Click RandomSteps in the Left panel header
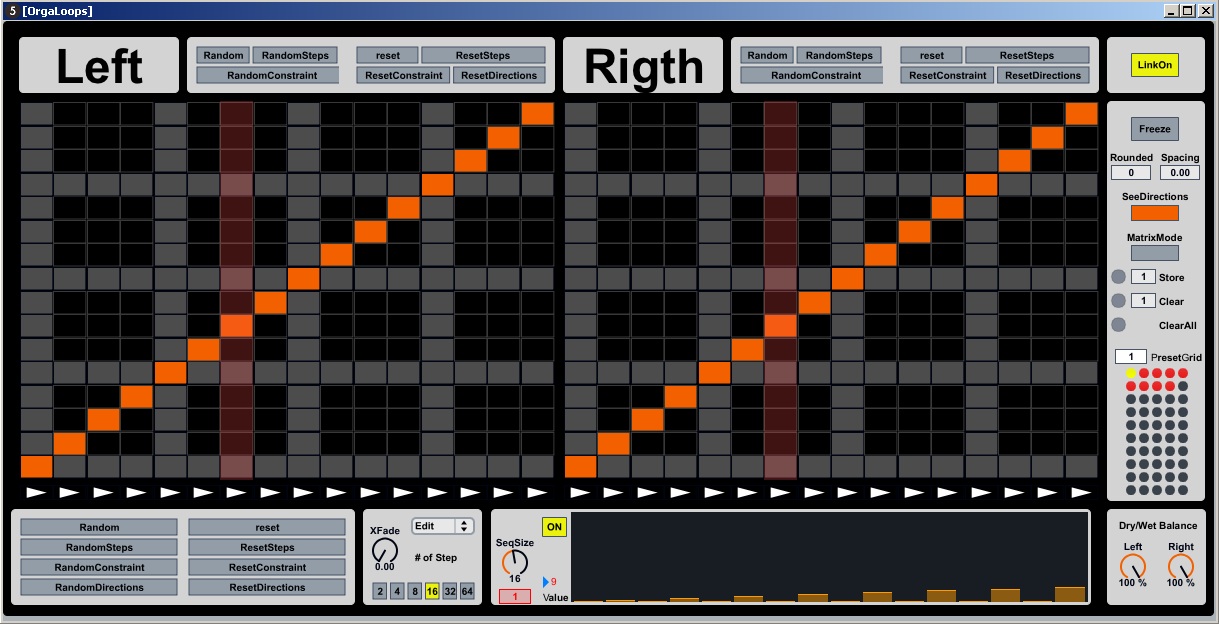Image resolution: width=1219 pixels, height=624 pixels. coord(295,55)
